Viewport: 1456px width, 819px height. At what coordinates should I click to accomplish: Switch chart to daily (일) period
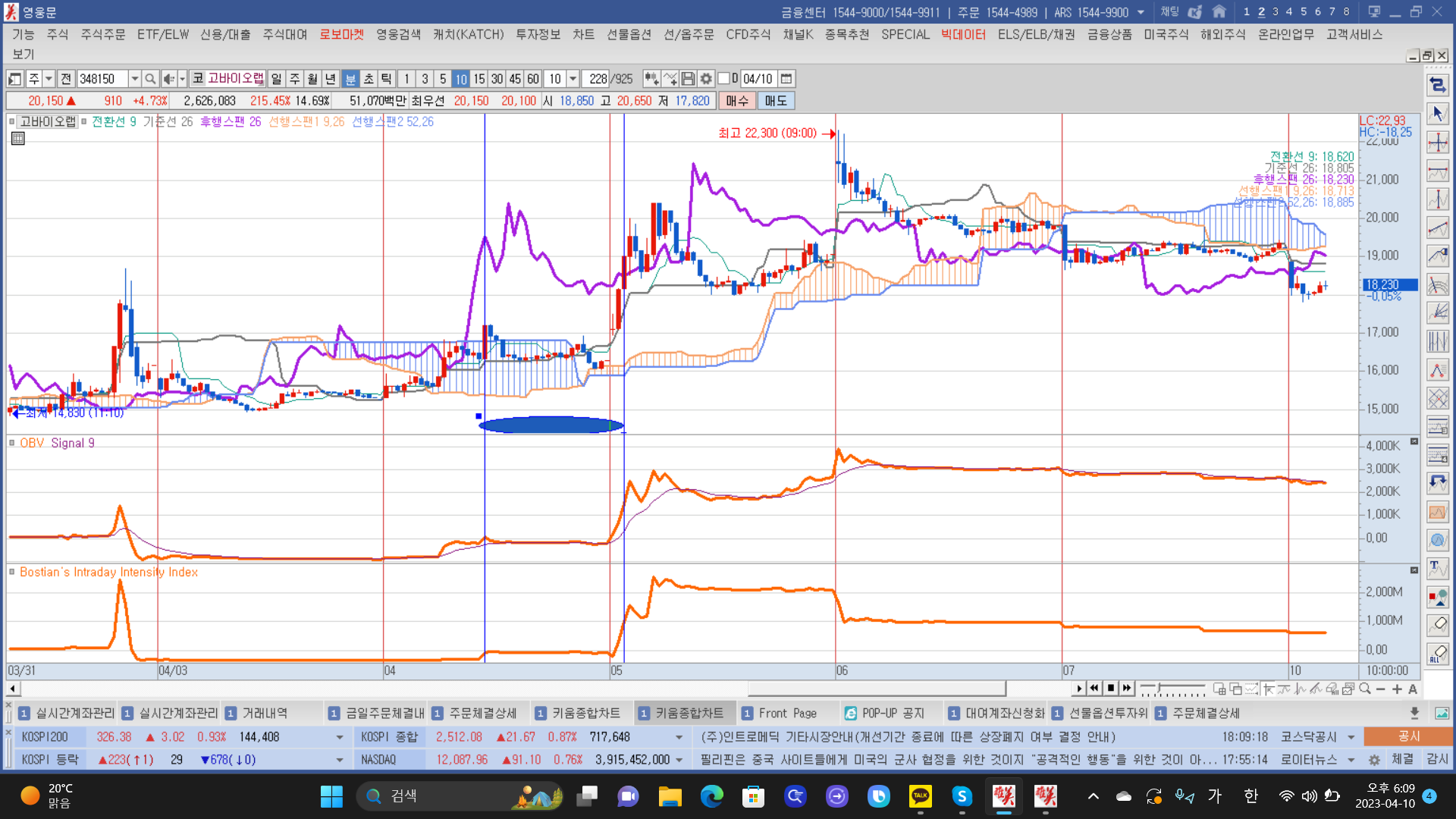(276, 79)
